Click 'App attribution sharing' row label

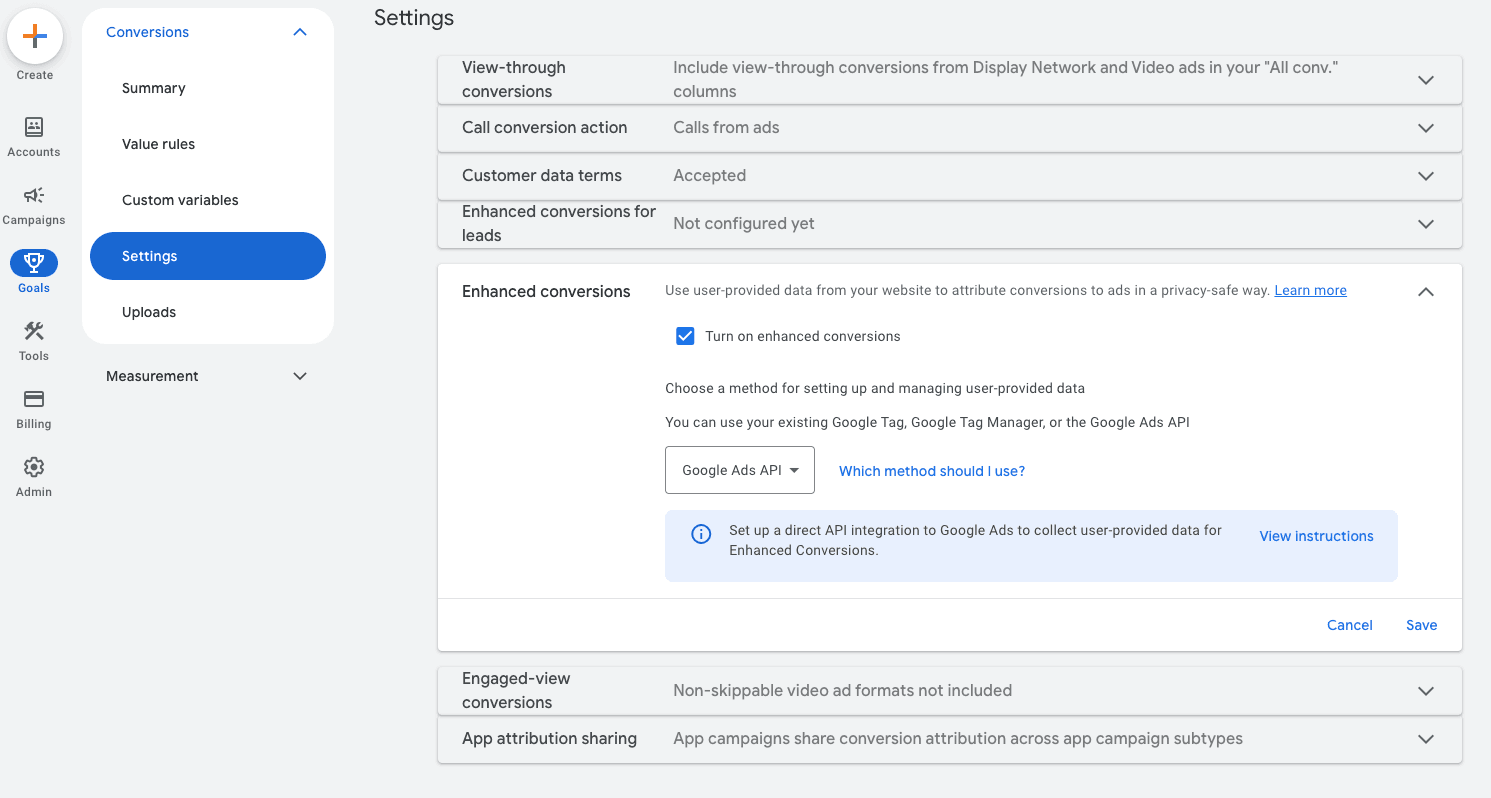549,738
